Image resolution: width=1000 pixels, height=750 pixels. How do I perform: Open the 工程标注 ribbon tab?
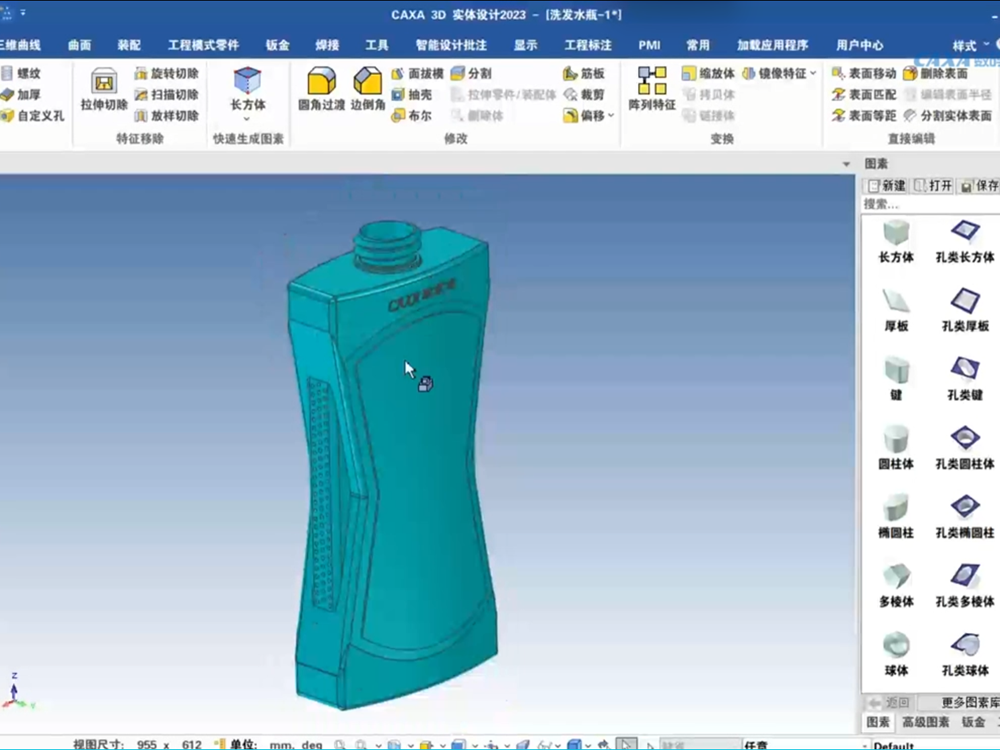click(x=588, y=45)
